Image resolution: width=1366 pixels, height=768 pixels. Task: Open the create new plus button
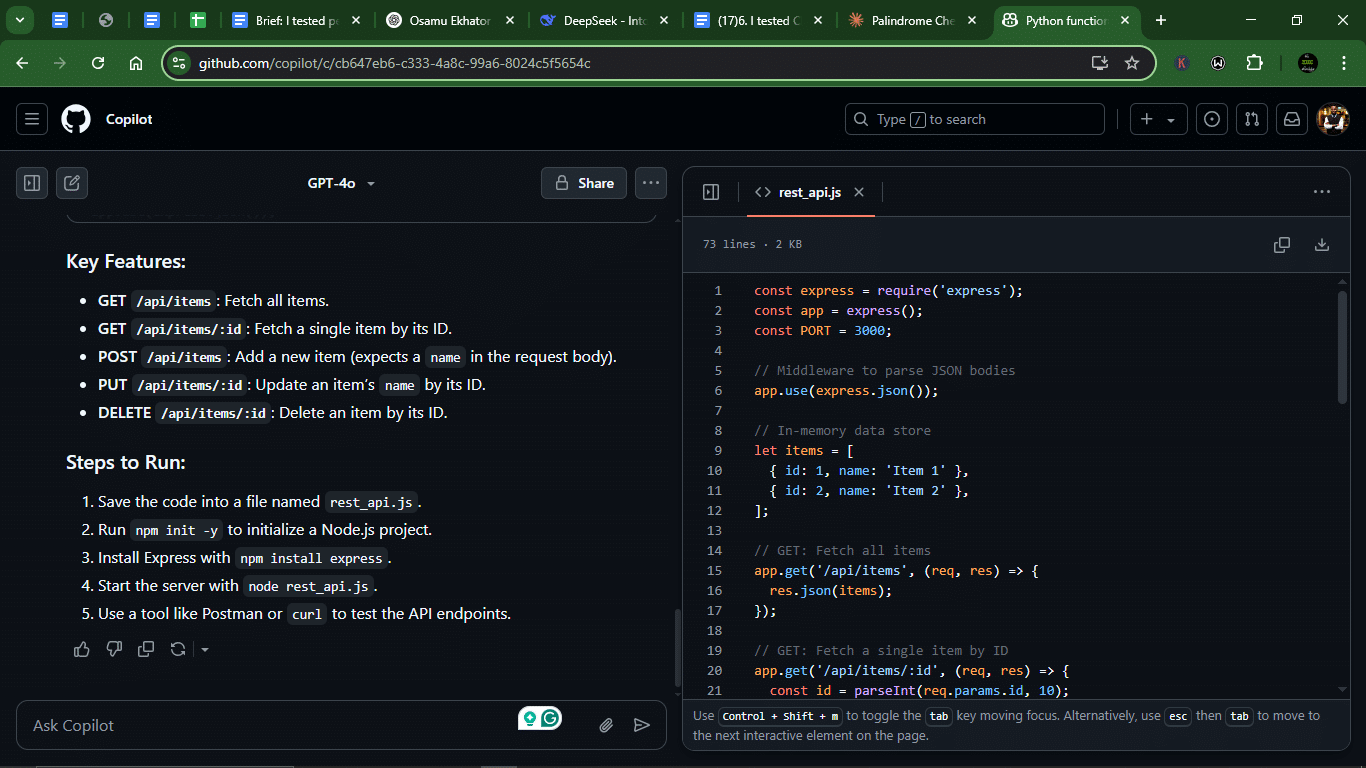(x=1148, y=119)
